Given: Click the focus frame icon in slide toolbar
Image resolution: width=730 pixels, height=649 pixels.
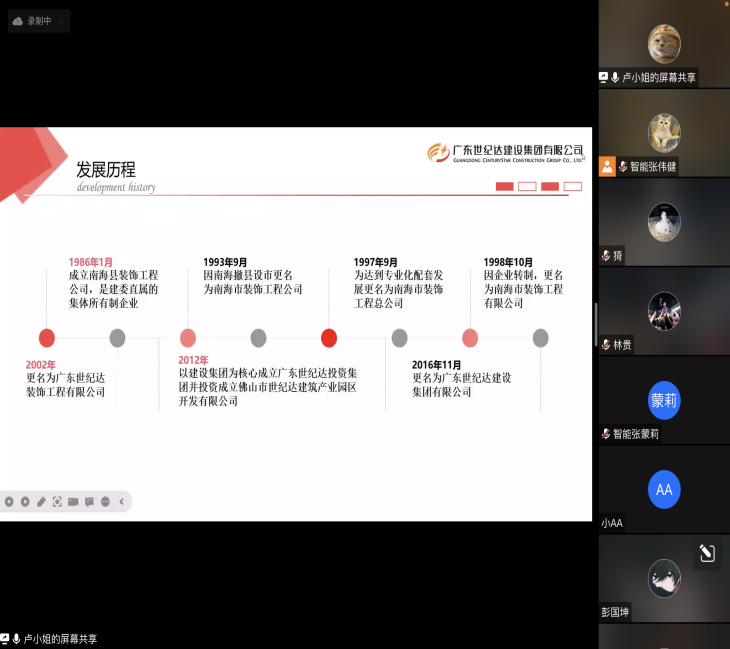Looking at the screenshot, I should click(x=57, y=502).
